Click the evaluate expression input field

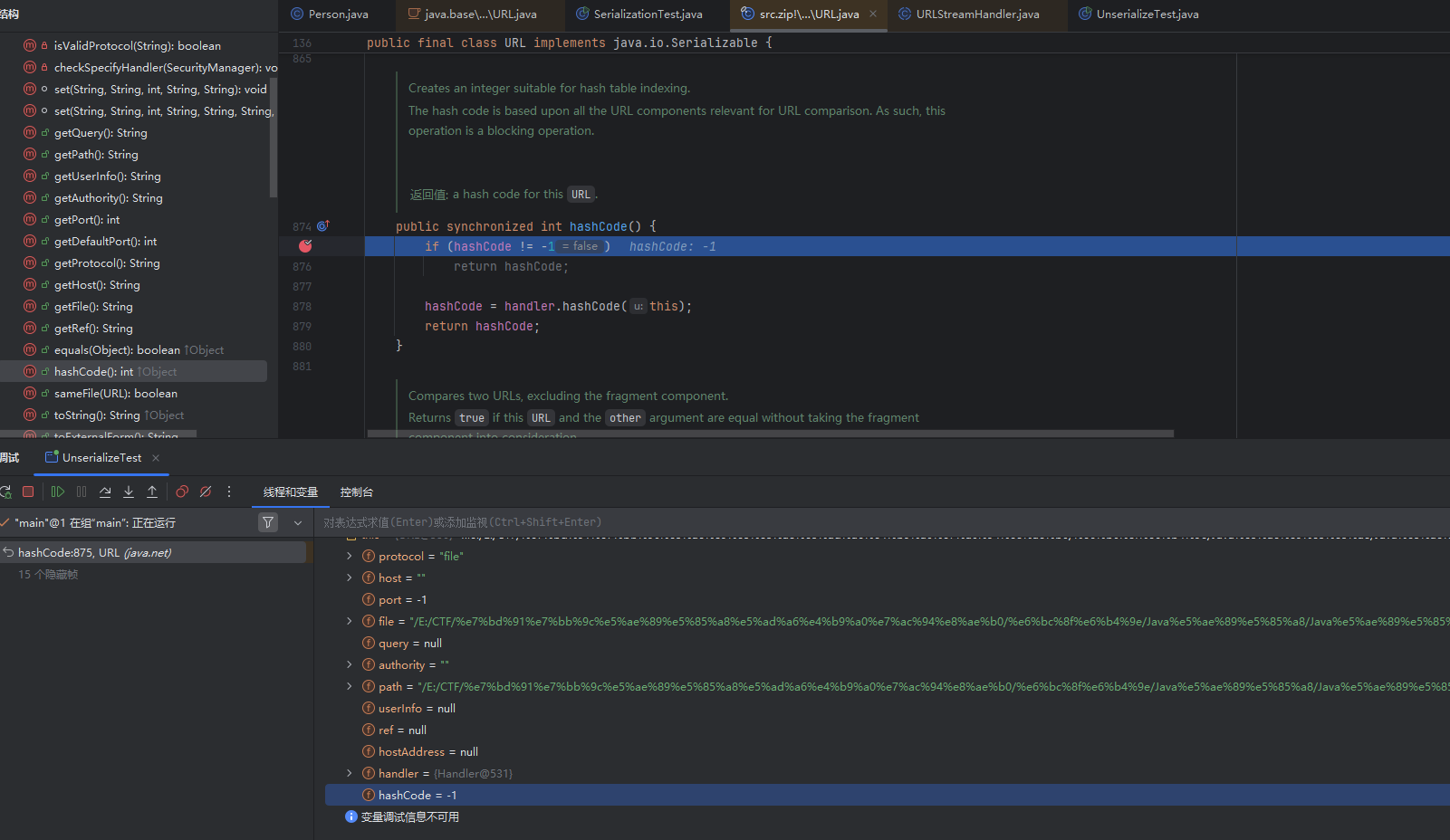pyautogui.click(x=815, y=522)
